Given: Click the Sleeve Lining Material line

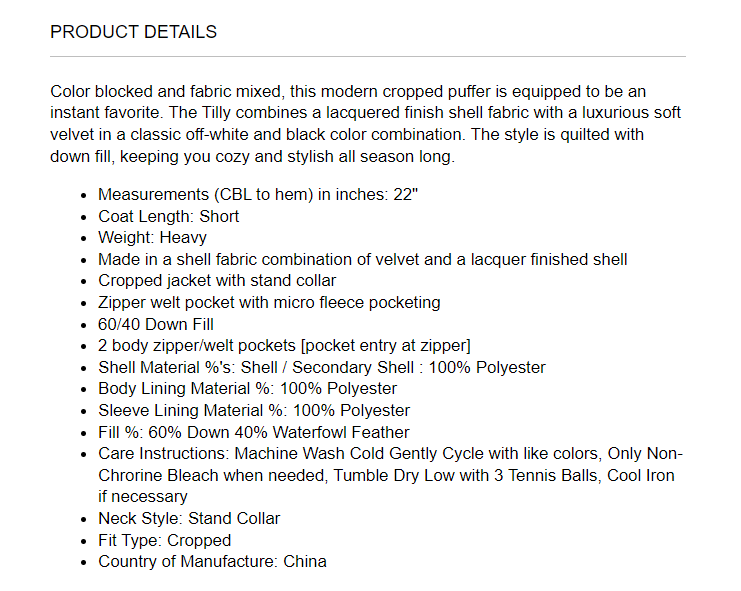Looking at the screenshot, I should pyautogui.click(x=254, y=410).
